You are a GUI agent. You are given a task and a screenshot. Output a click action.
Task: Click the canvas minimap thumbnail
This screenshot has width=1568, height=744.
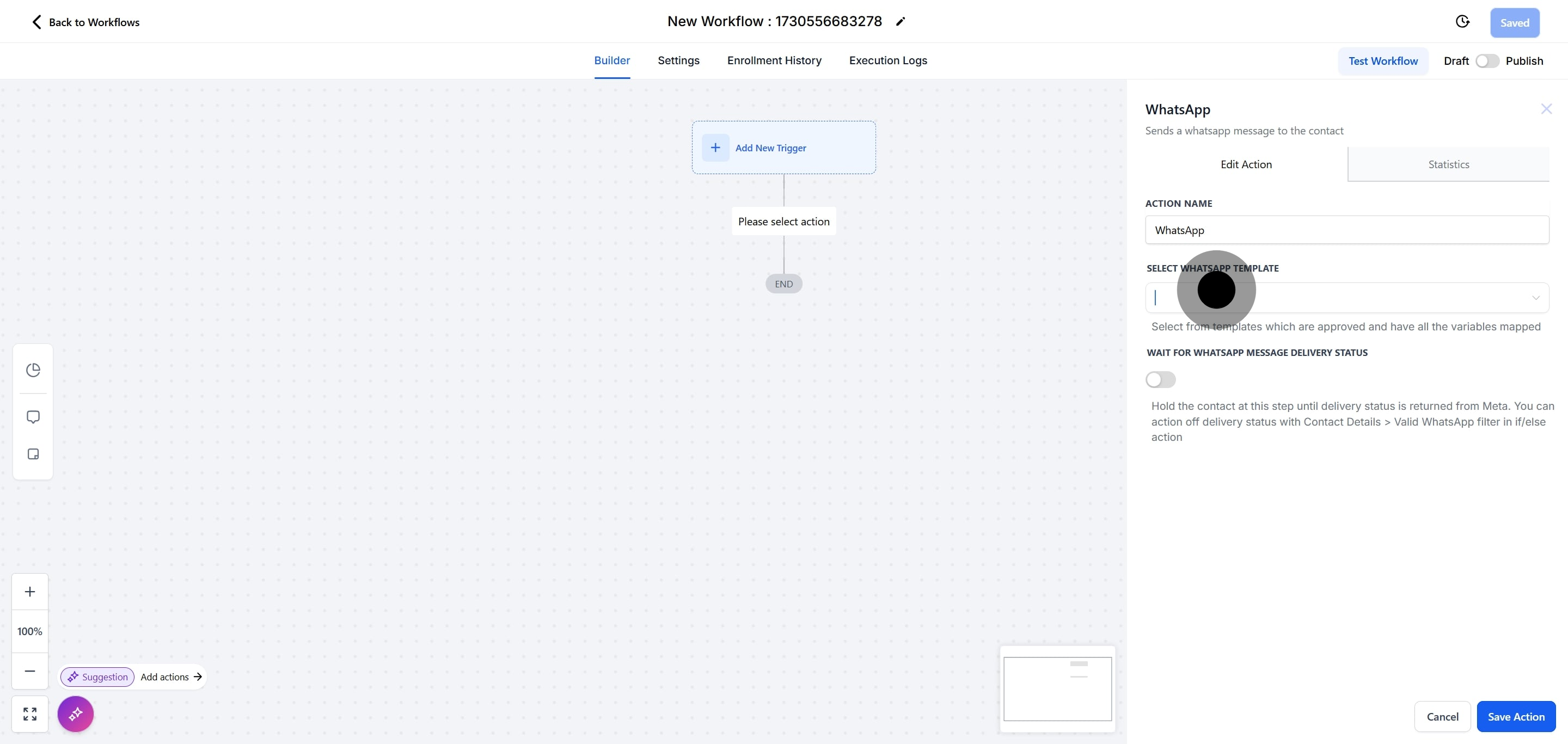(x=1057, y=688)
